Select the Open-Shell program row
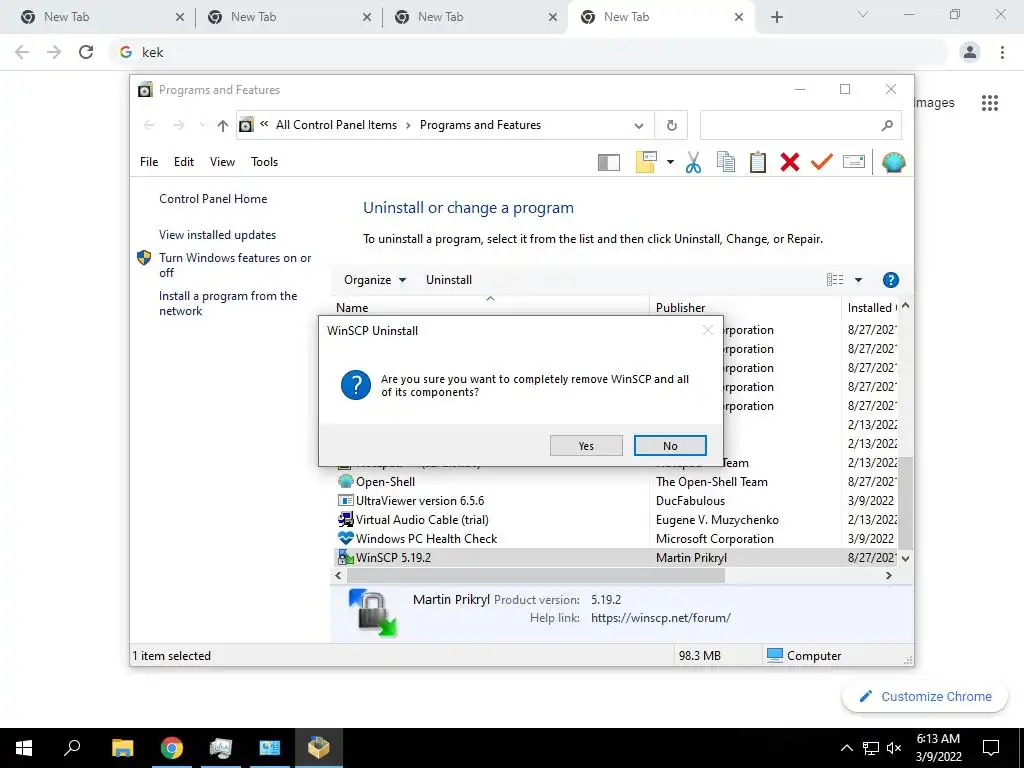The image size is (1024, 768). pyautogui.click(x=614, y=482)
